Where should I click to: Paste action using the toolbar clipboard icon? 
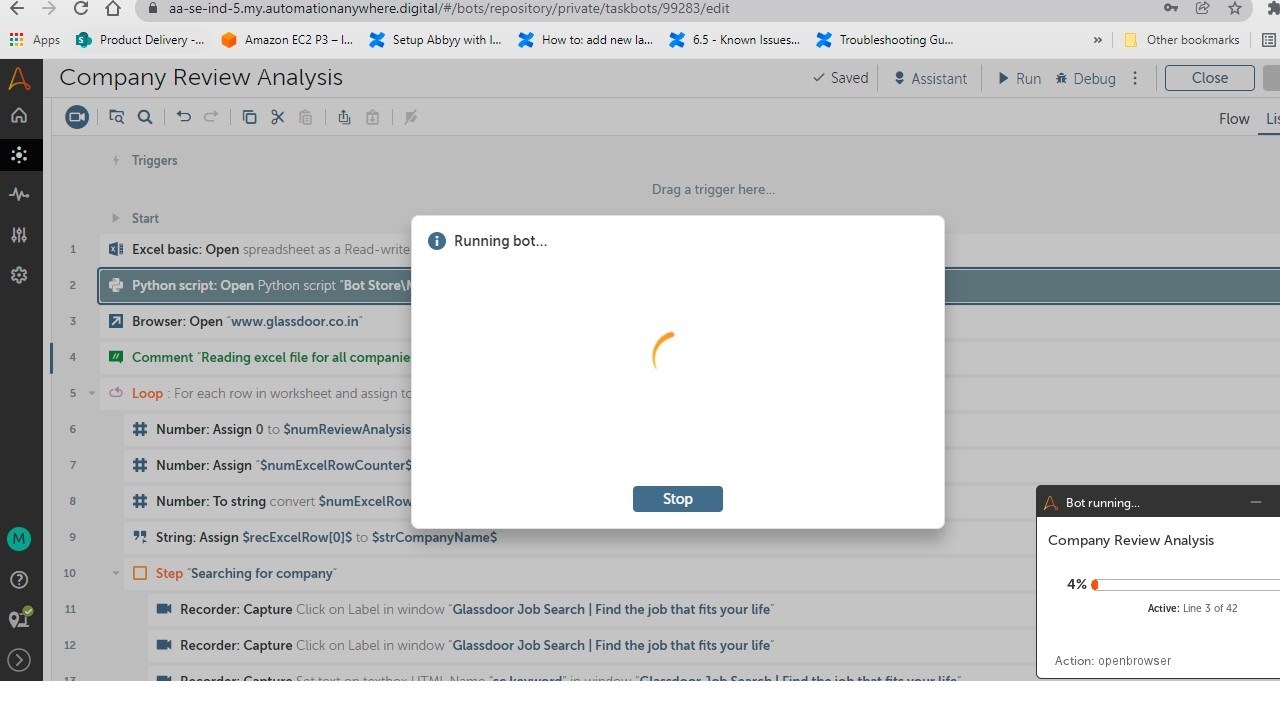(x=306, y=117)
